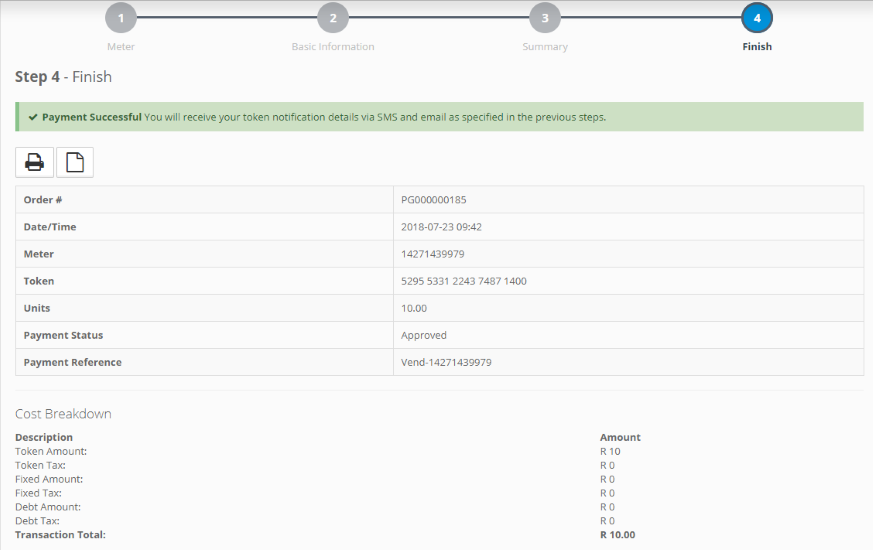
Task: Click the Cost Breakdown heading
Action: click(x=63, y=414)
